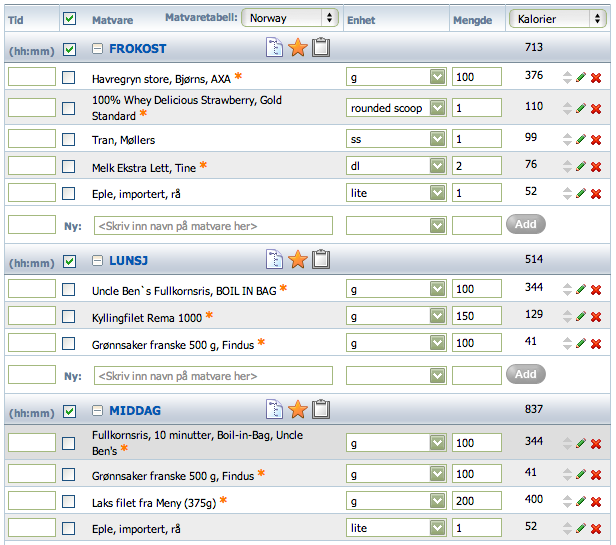This screenshot has height=545, width=616.
Task: Delete the Kyllingfilet Rema 1000 row
Action: coord(596,317)
